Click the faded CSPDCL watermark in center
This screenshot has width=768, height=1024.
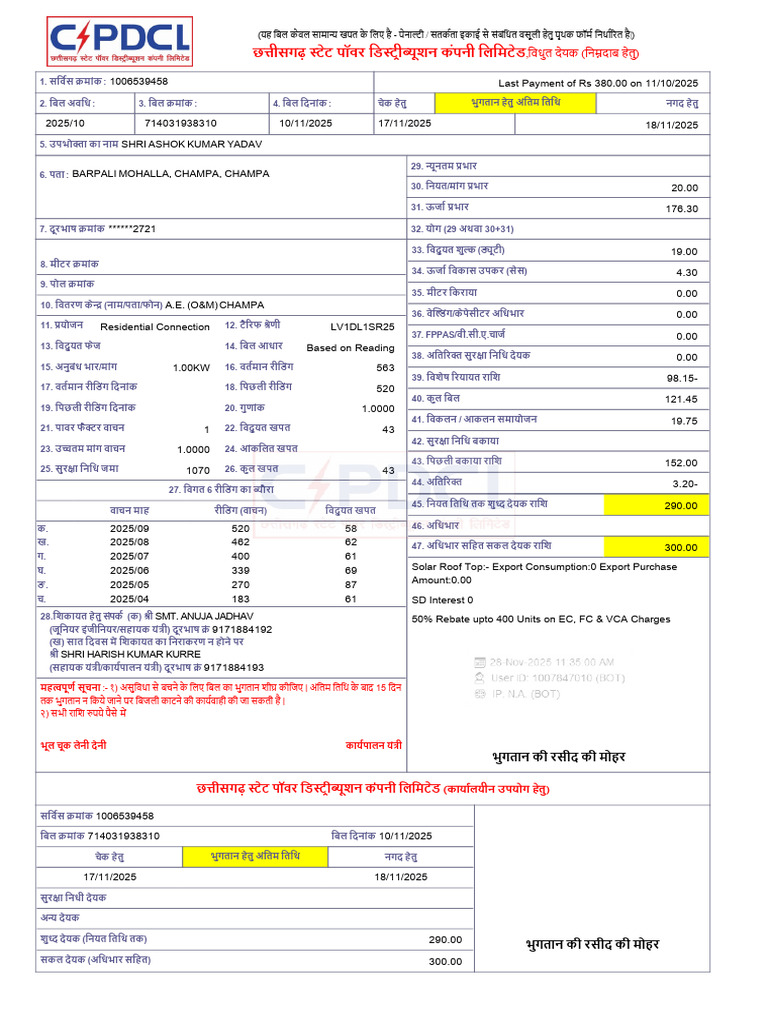pyautogui.click(x=382, y=494)
